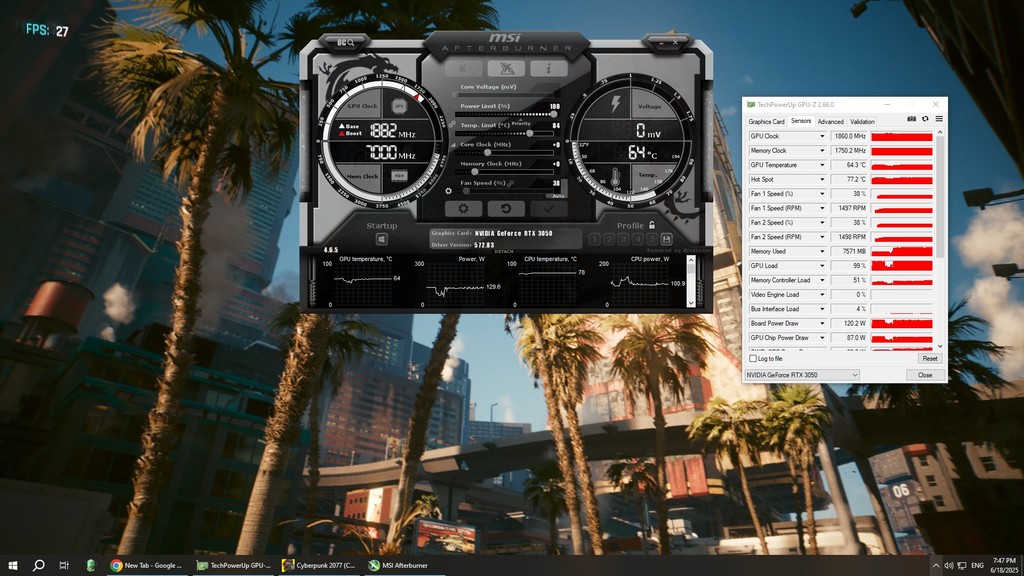This screenshot has width=1024, height=576.
Task: Click the lightning bolt icon in voltage gauge
Action: point(615,103)
